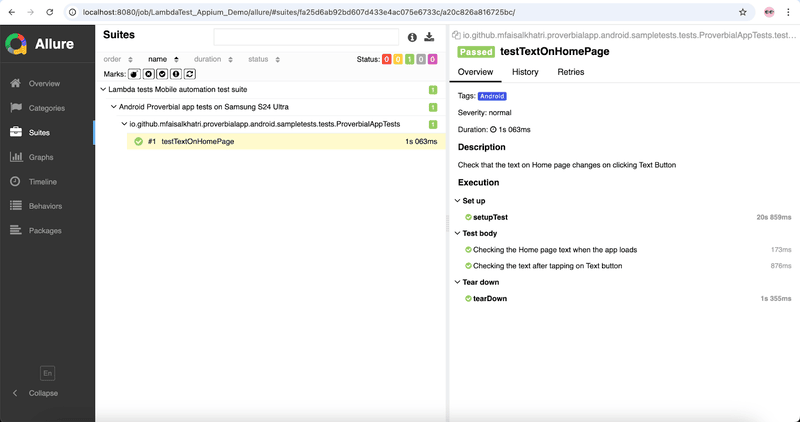Toggle the purple unknown status filter

[432, 60]
